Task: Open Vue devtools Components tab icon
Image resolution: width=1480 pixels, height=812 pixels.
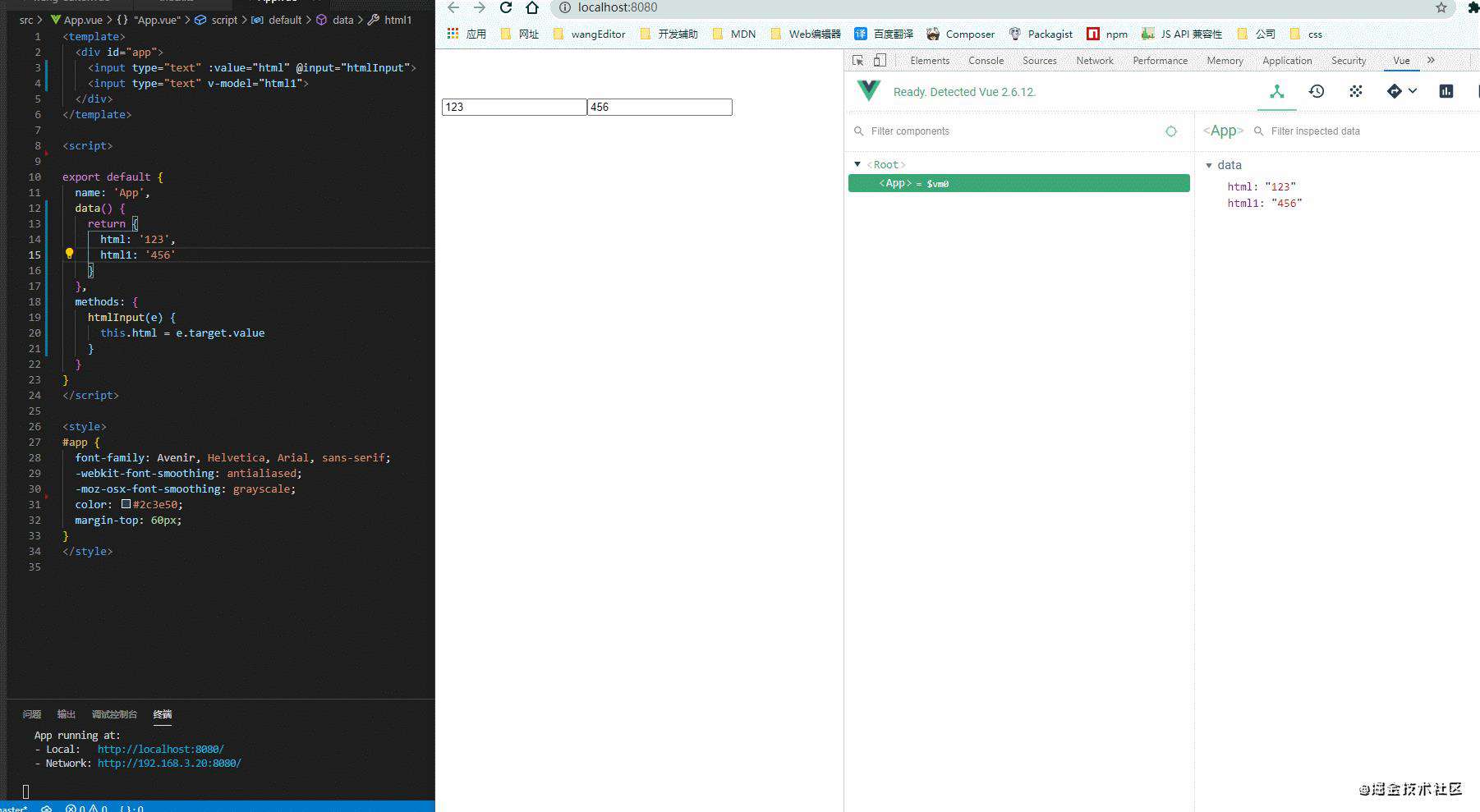Action: tap(1276, 91)
